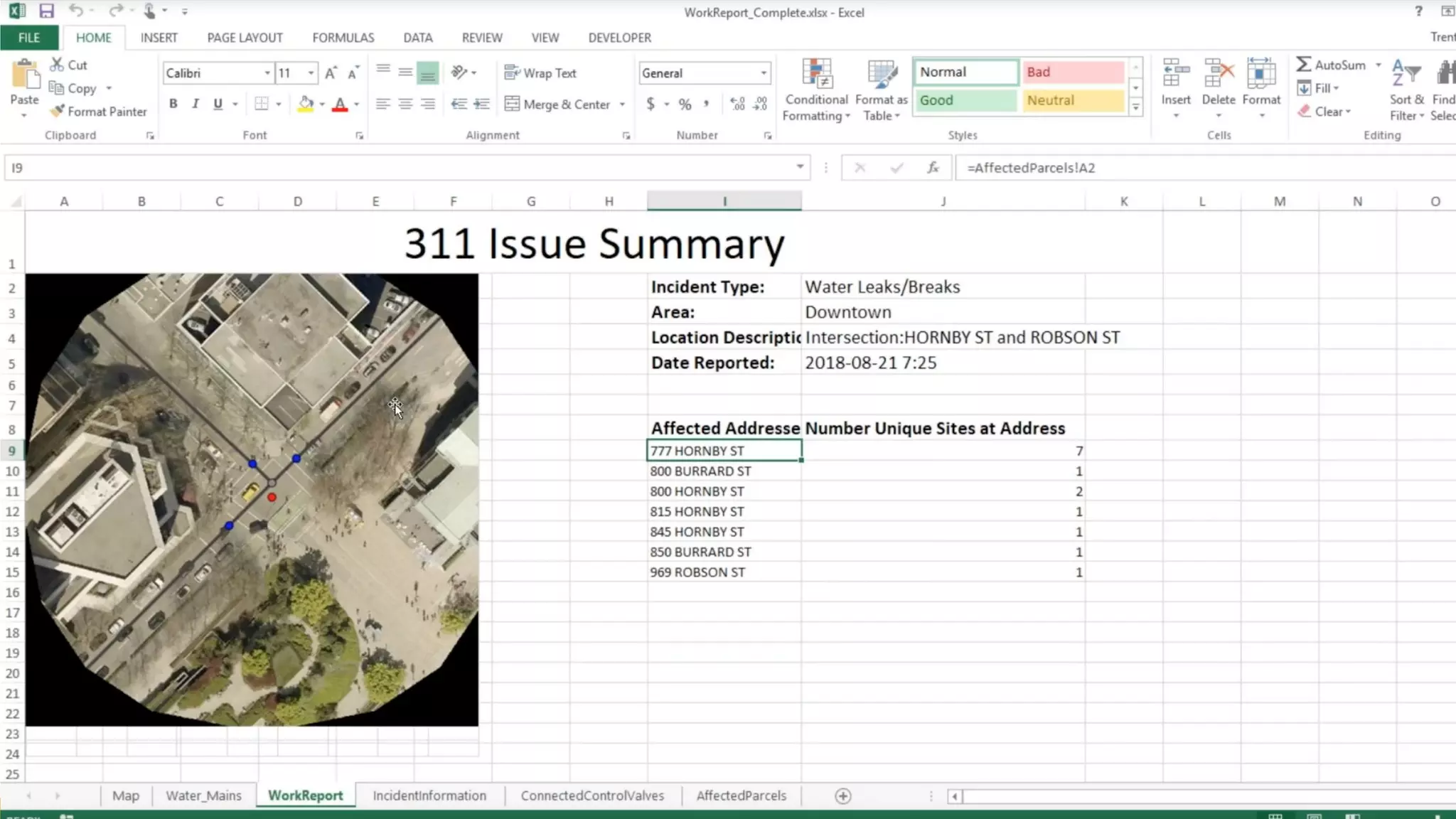This screenshot has width=1456, height=819.
Task: Toggle bold formatting
Action: [x=173, y=104]
